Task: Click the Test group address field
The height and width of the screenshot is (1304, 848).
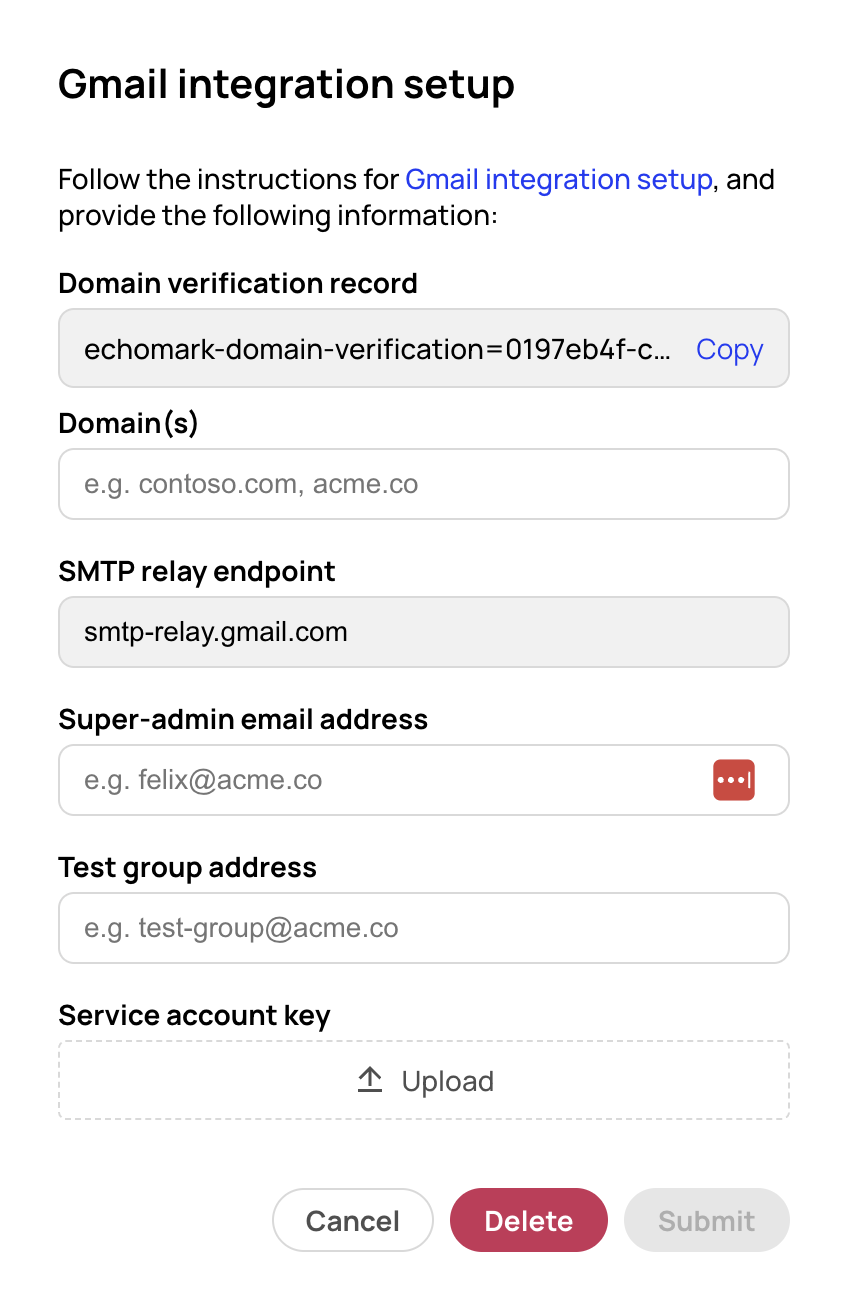Action: tap(424, 928)
